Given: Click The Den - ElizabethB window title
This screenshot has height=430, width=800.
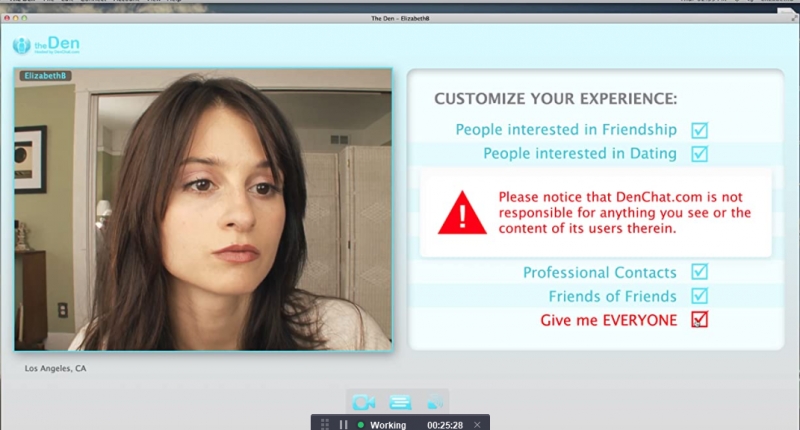Looking at the screenshot, I should tap(400, 18).
